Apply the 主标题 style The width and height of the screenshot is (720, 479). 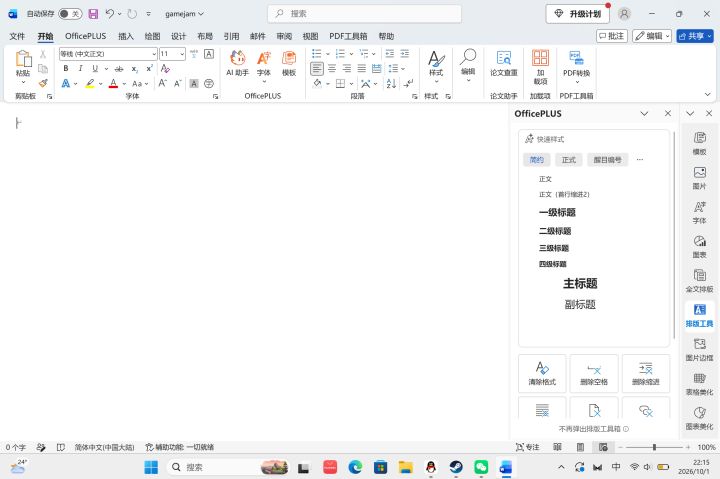point(580,283)
